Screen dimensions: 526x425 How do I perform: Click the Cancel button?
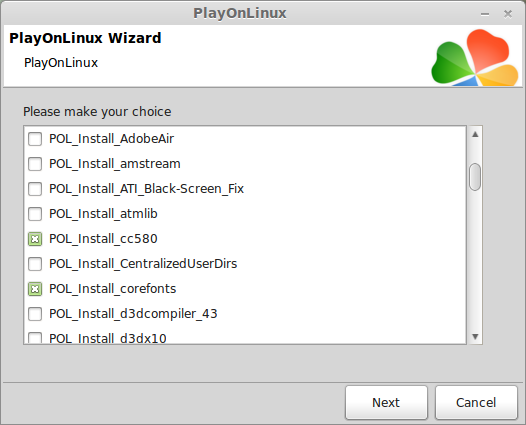pyautogui.click(x=476, y=403)
